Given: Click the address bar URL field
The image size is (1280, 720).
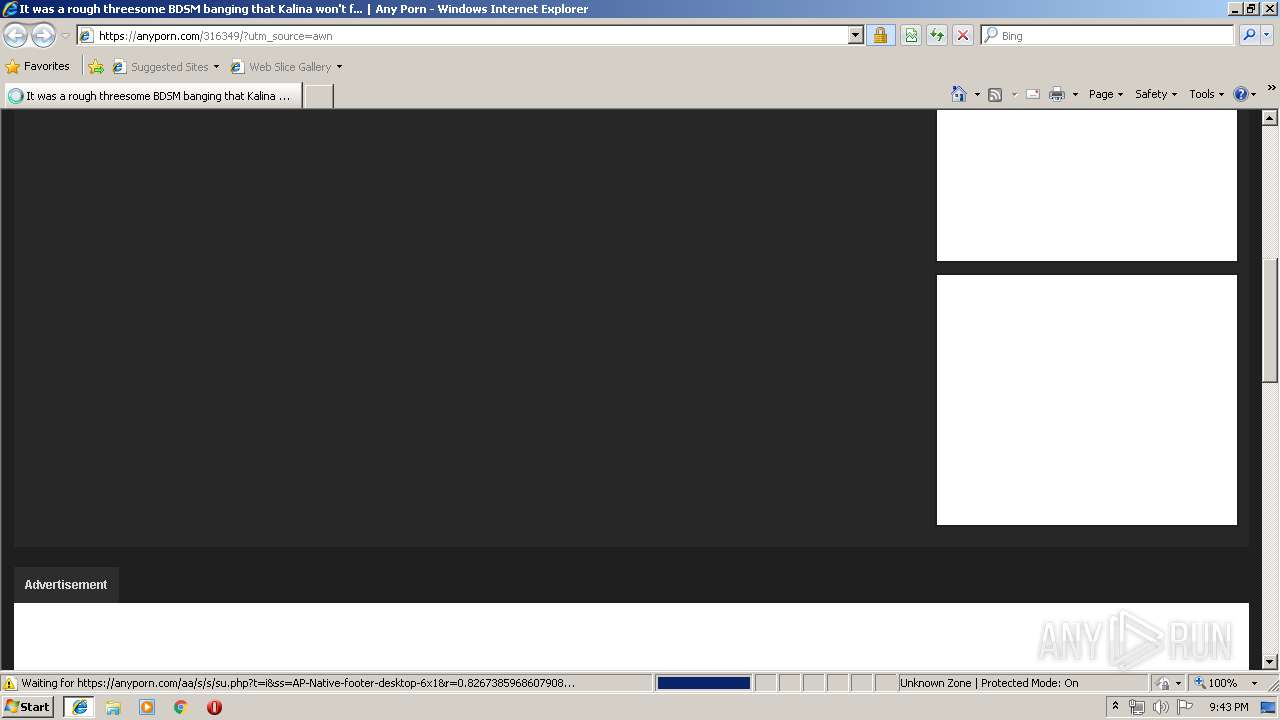Looking at the screenshot, I should pos(462,36).
